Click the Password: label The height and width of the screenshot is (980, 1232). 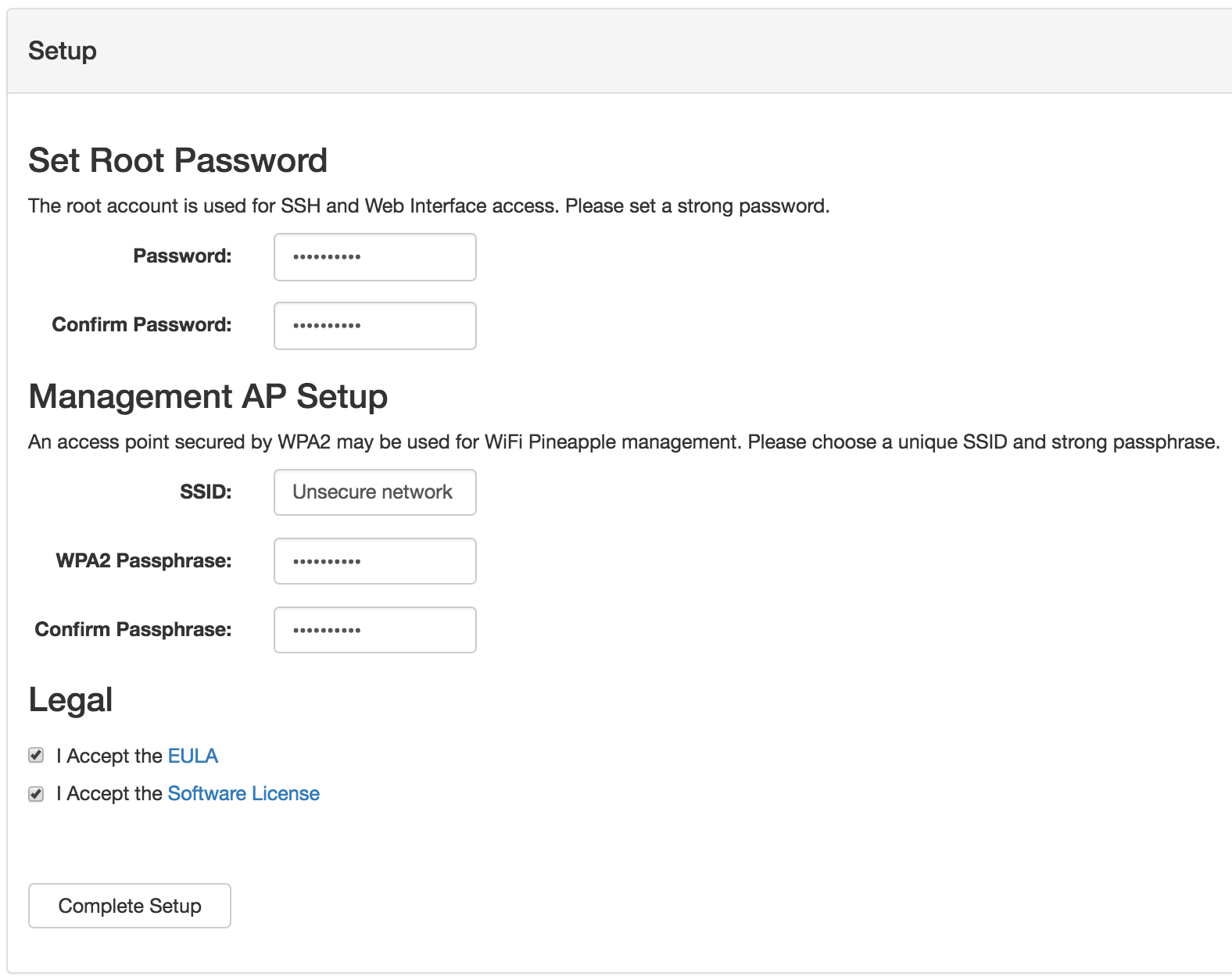(182, 256)
